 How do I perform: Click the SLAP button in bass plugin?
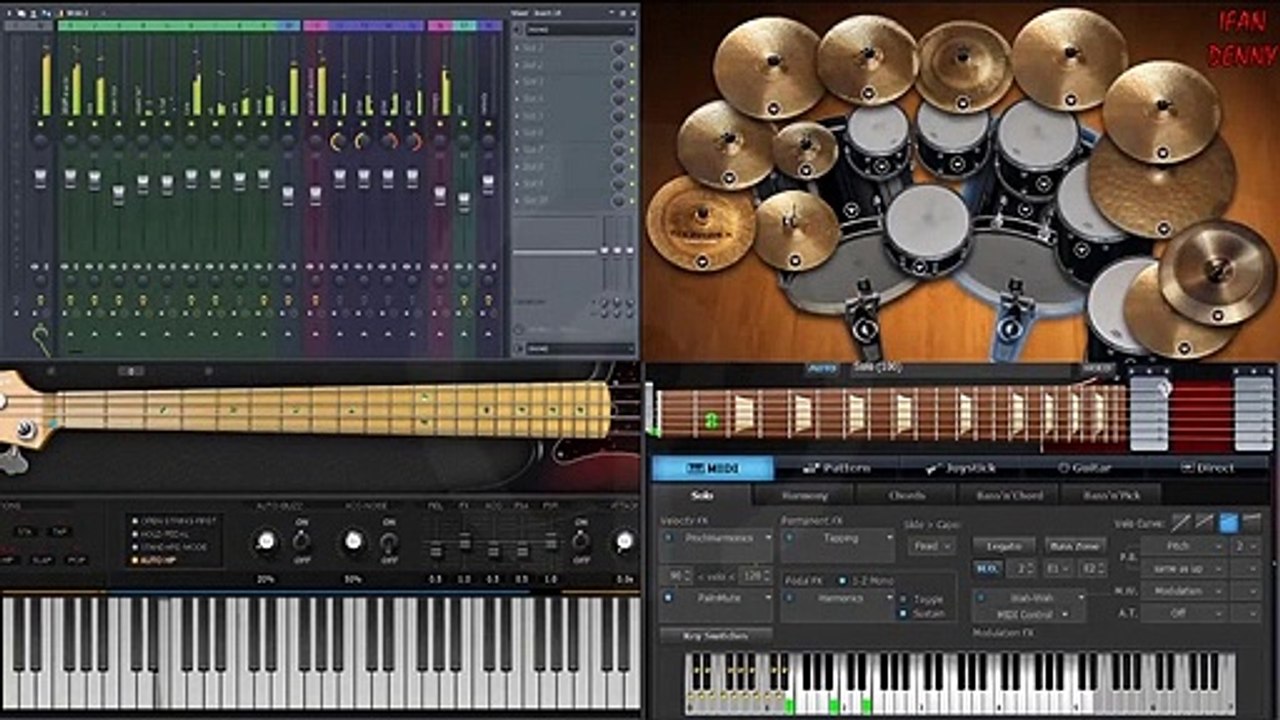click(x=41, y=560)
